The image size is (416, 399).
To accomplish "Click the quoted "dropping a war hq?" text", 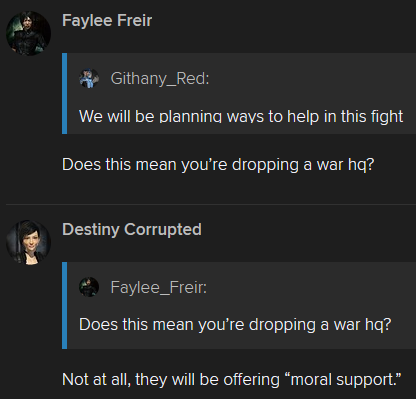I will pos(320,324).
